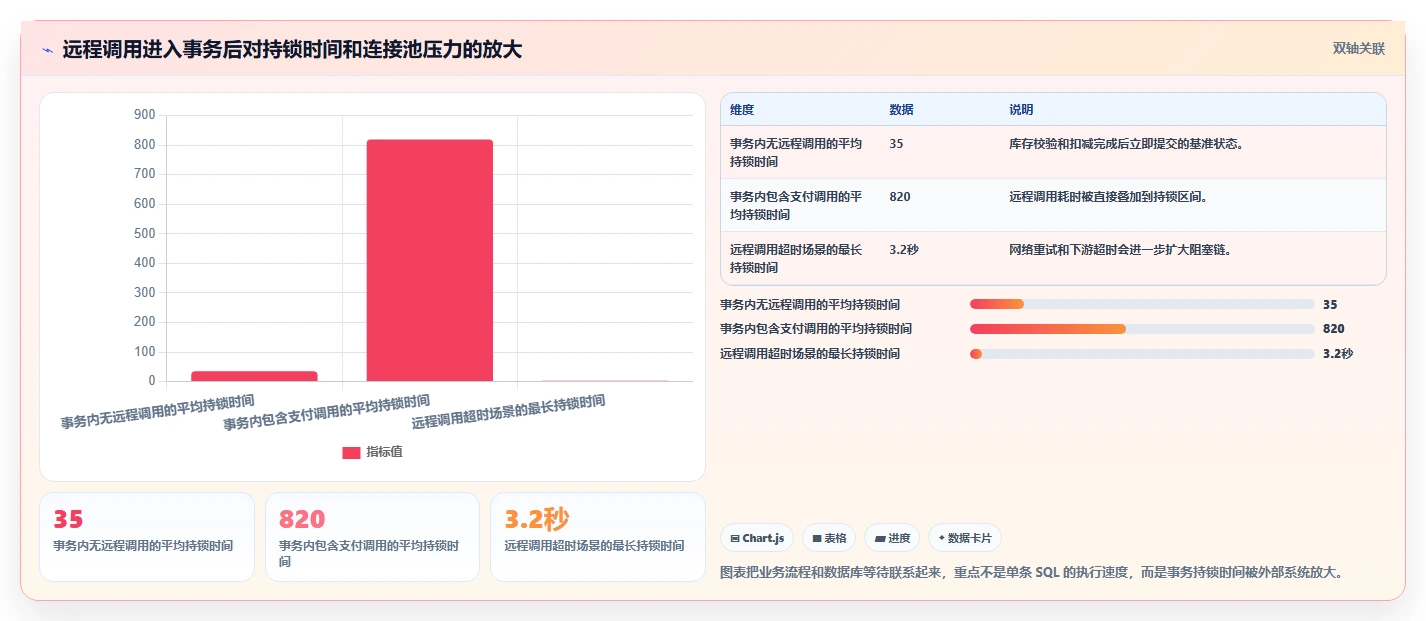Toggle the 指标值 legend swatch below the chart
Image resolution: width=1426 pixels, height=621 pixels.
[x=351, y=453]
